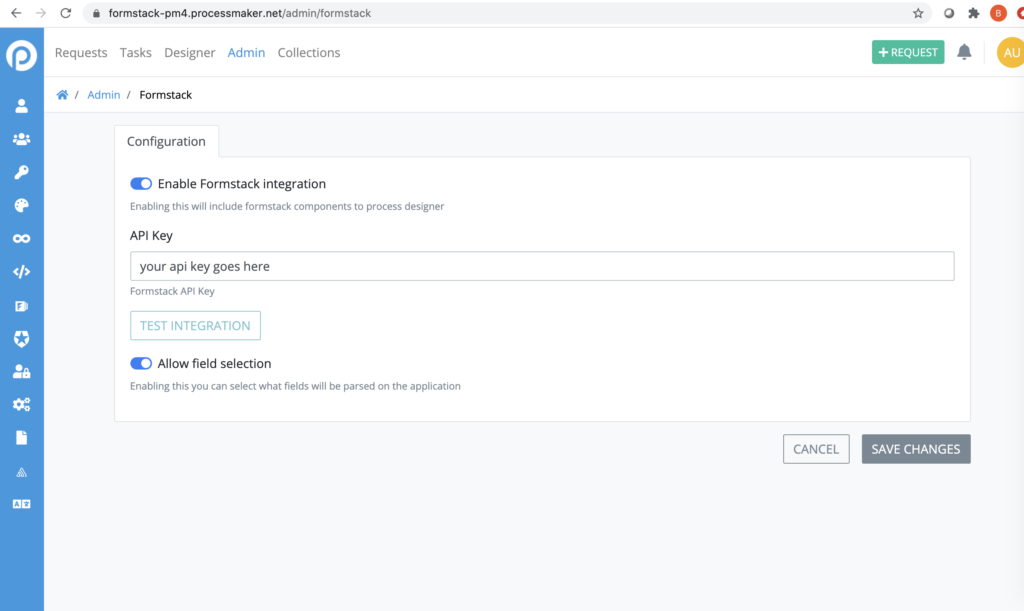
Task: Click the ProcessMaker logo icon
Action: tap(22, 55)
